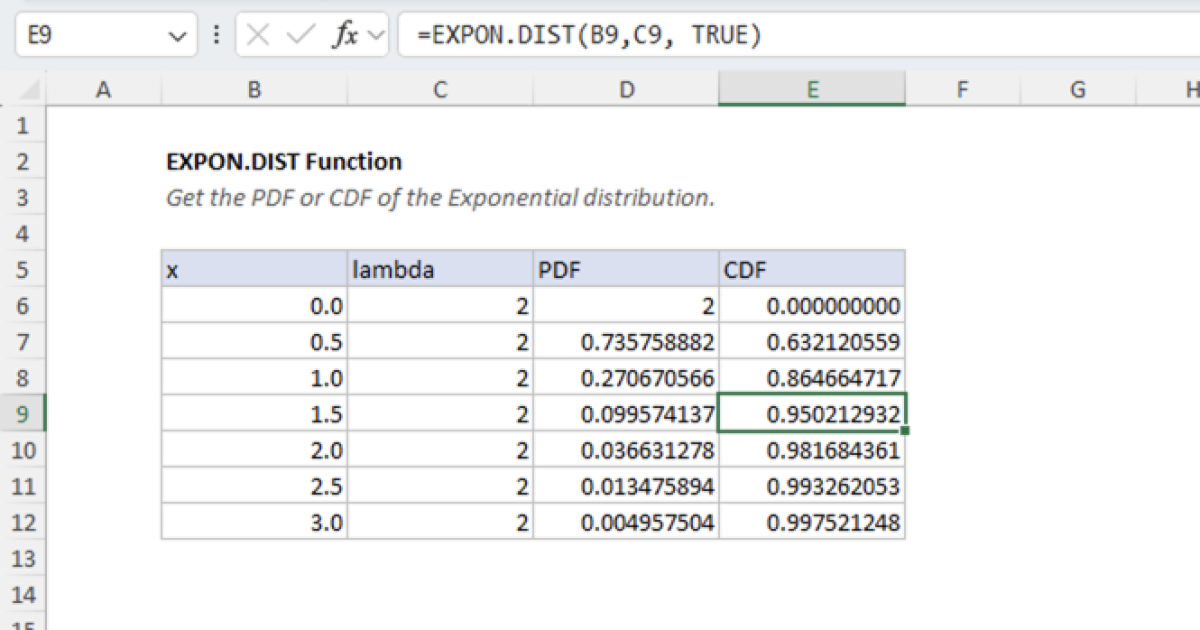Click the three-dot separator next to Name Box

click(216, 34)
